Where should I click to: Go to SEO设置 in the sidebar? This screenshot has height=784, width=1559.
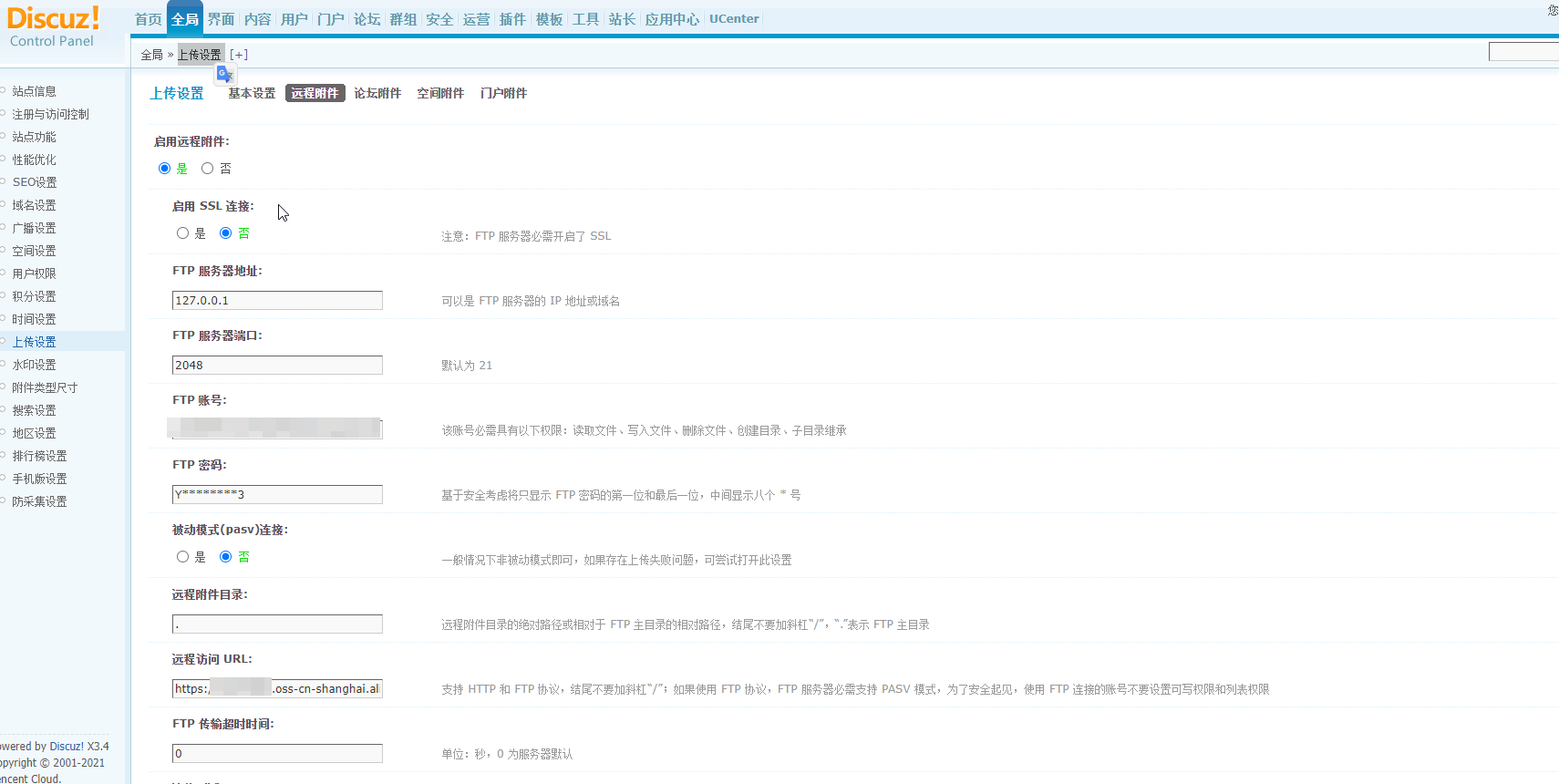[35, 182]
